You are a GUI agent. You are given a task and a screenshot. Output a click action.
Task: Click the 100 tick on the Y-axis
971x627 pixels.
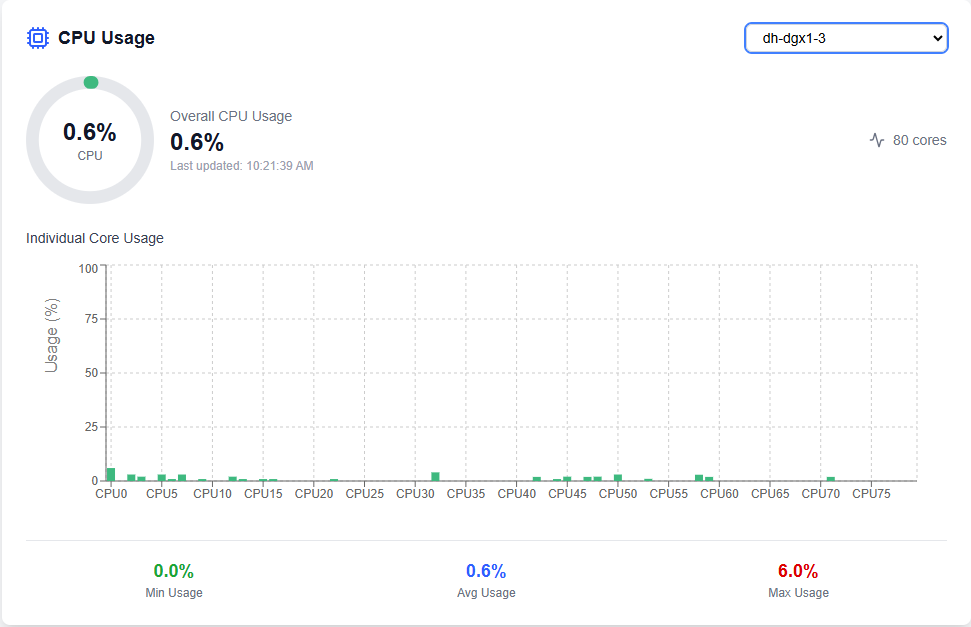(88, 268)
